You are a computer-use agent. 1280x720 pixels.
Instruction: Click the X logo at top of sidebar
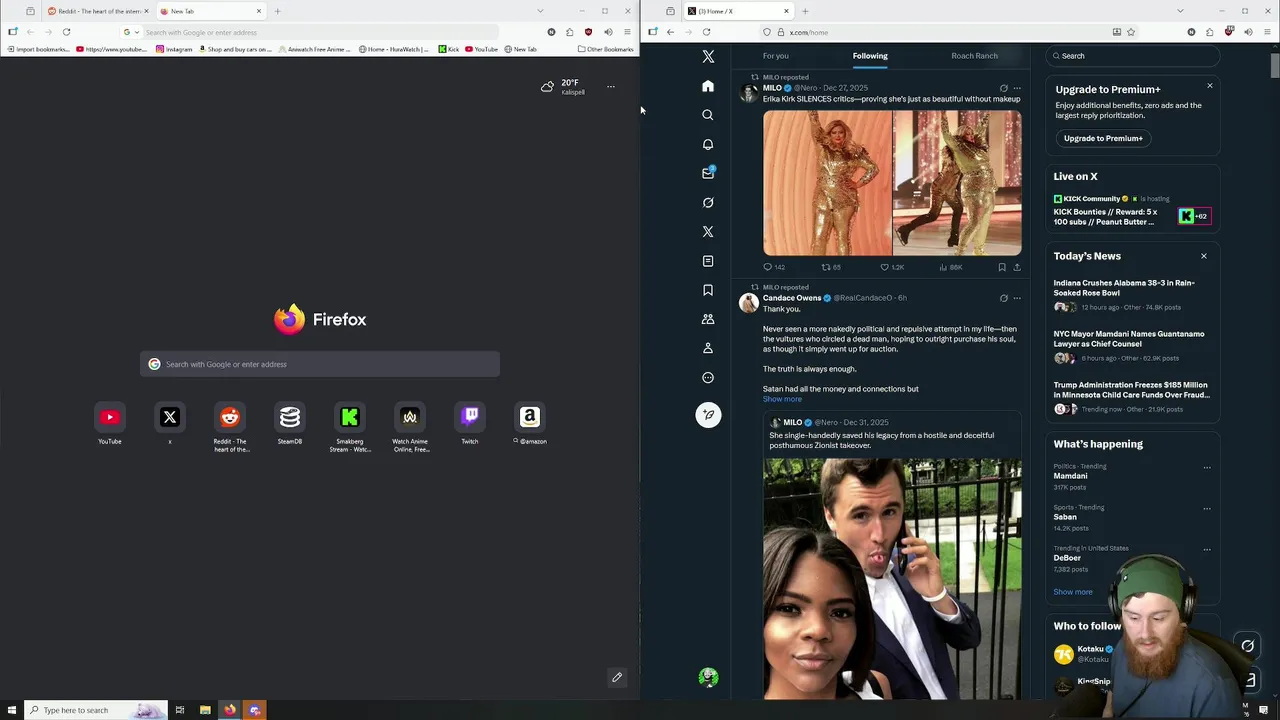click(708, 57)
